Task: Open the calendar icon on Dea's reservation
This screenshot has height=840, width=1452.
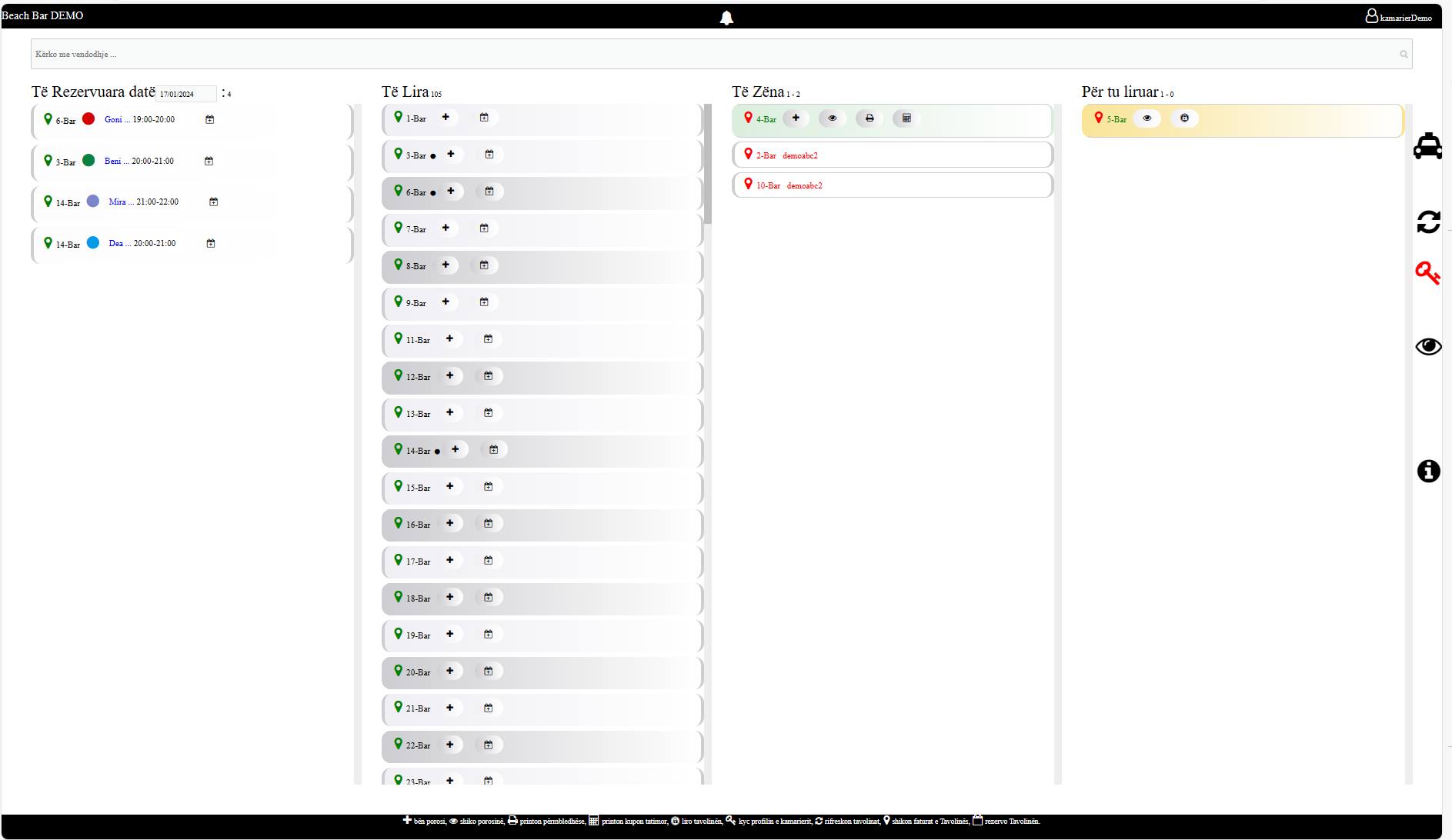Action: coord(211,244)
